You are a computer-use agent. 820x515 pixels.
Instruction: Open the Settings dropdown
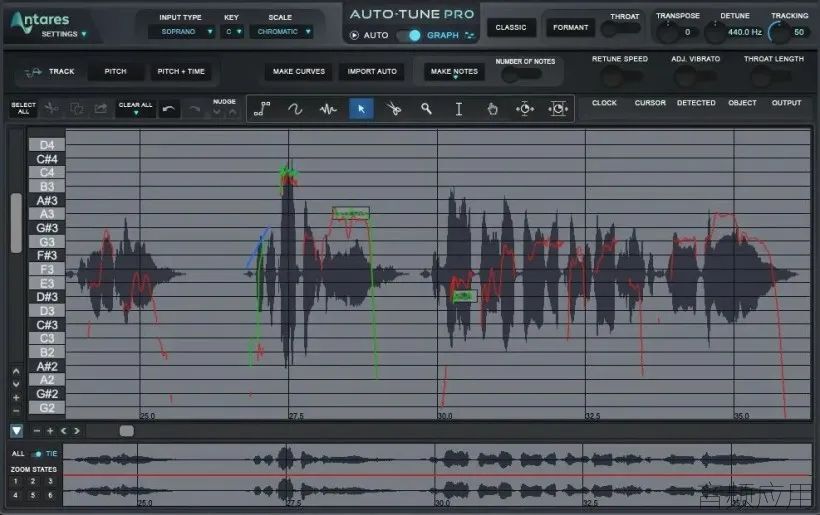pyautogui.click(x=64, y=34)
